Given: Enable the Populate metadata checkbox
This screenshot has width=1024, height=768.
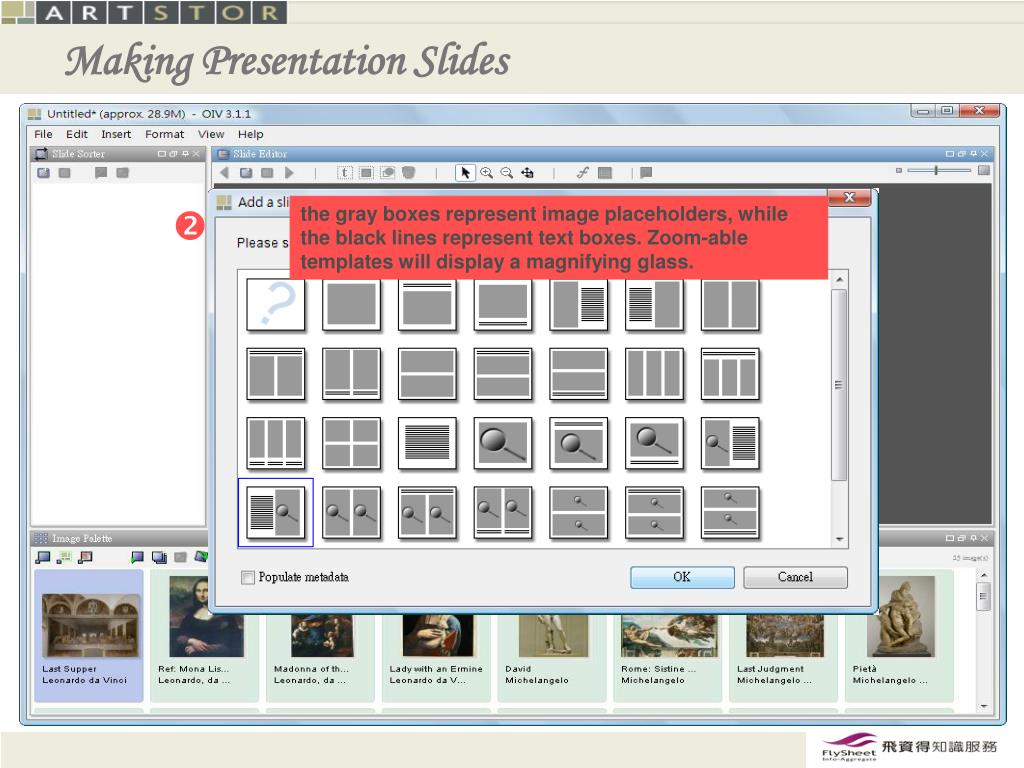Looking at the screenshot, I should pos(248,577).
